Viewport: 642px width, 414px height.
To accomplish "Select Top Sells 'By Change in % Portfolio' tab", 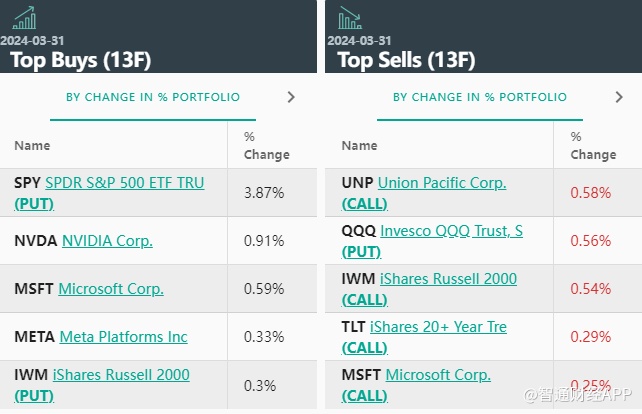I will [479, 97].
